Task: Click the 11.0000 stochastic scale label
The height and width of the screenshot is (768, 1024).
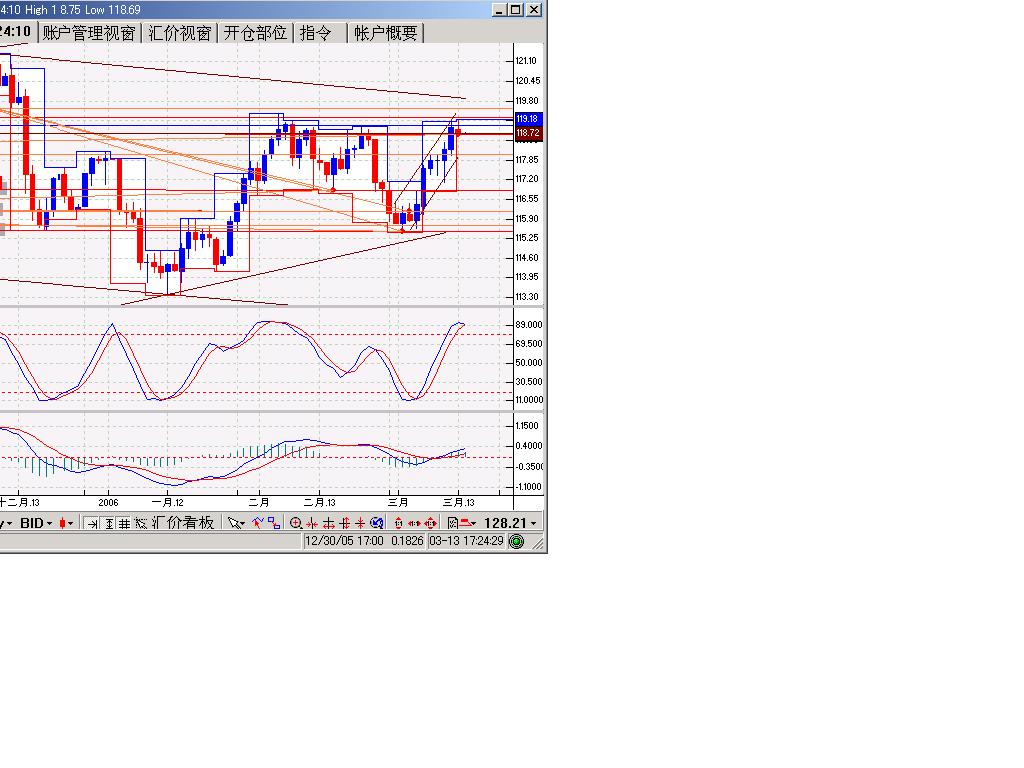Action: click(528, 400)
